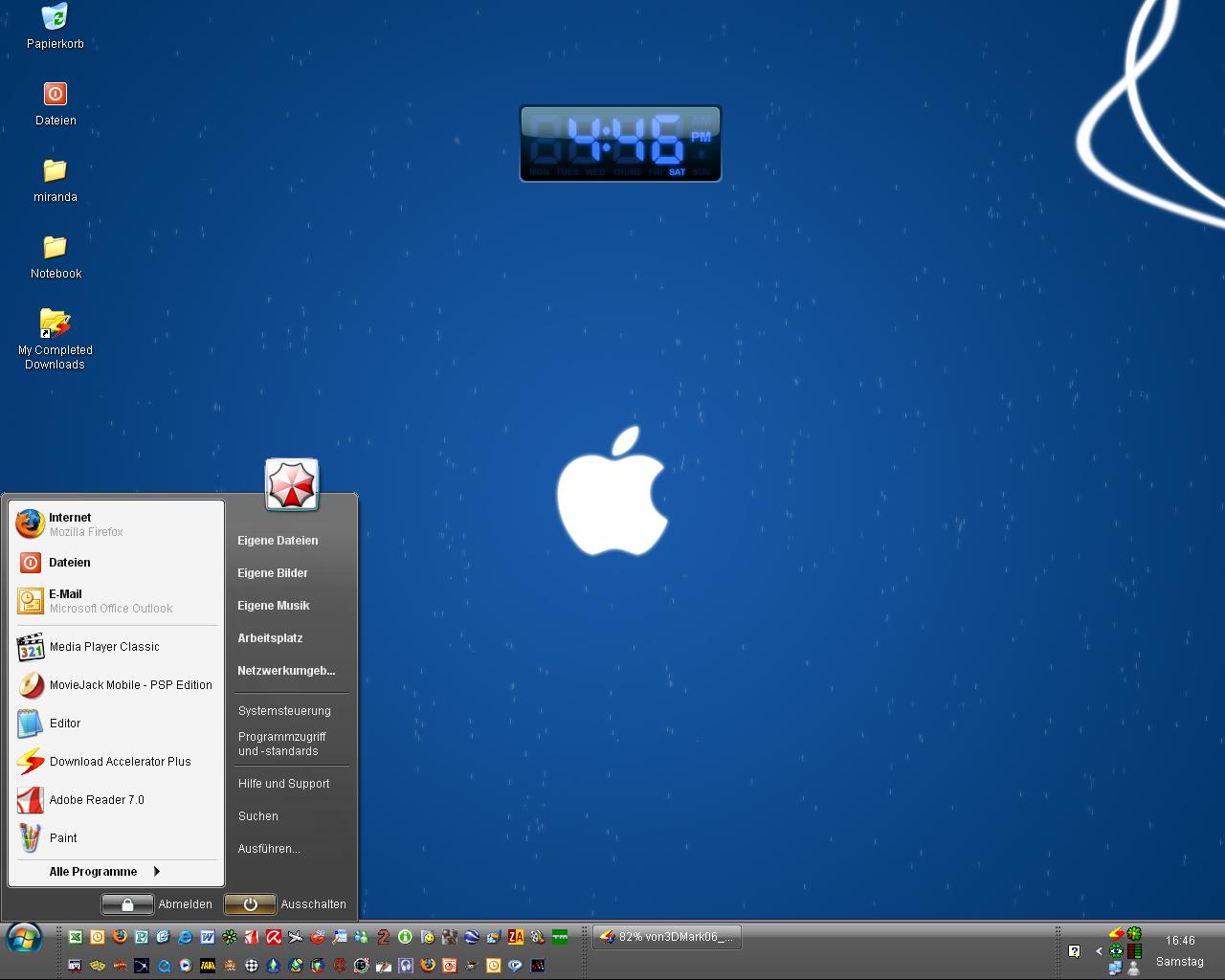Launch Avira umbrella icon in quick launch
The image size is (1225, 980).
point(274,937)
